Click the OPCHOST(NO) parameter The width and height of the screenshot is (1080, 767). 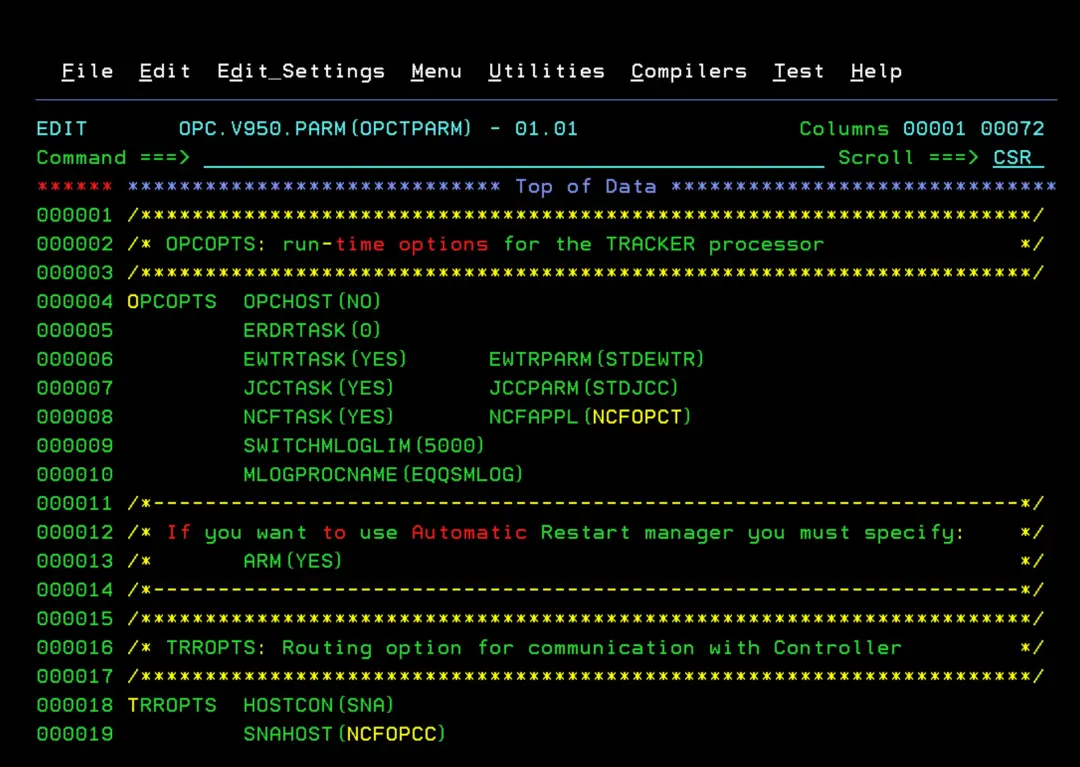(x=312, y=302)
